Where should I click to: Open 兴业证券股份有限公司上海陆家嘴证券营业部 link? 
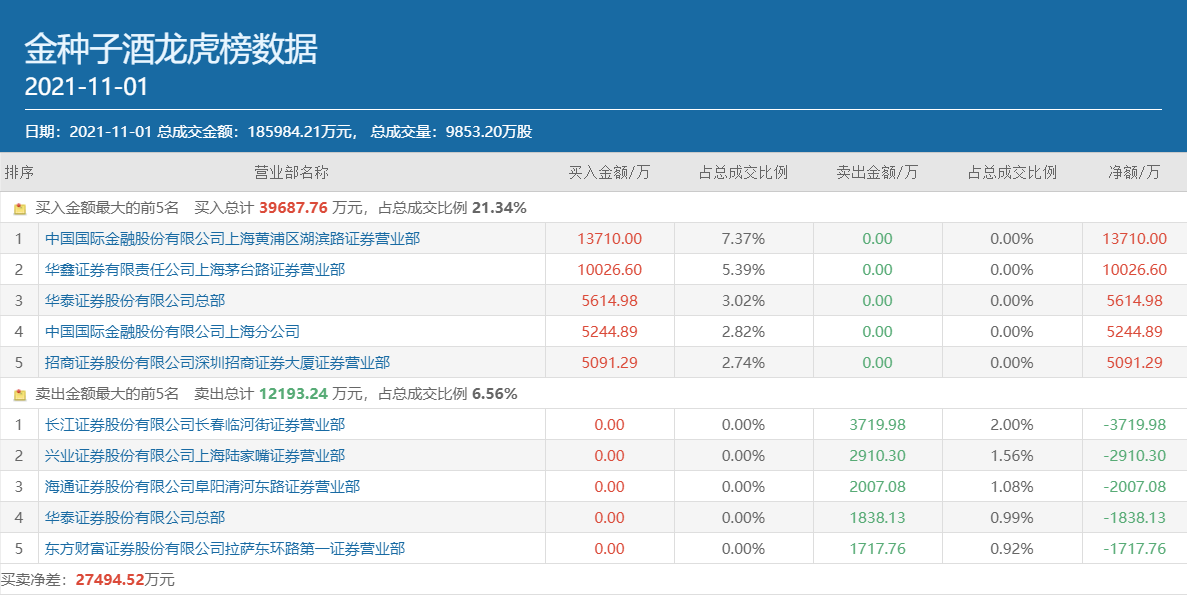tap(195, 456)
